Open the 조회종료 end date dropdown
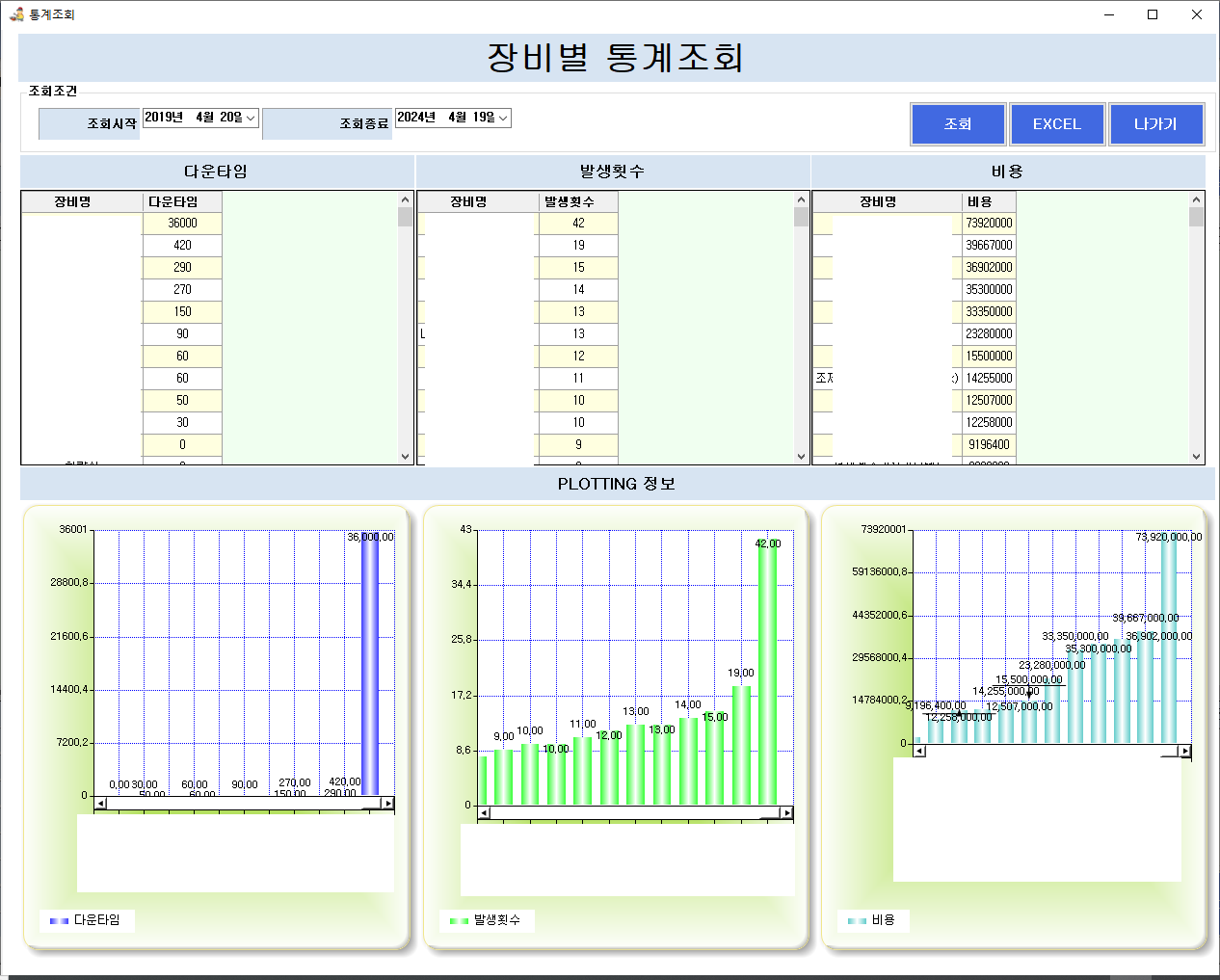The image size is (1220, 980). (x=502, y=118)
